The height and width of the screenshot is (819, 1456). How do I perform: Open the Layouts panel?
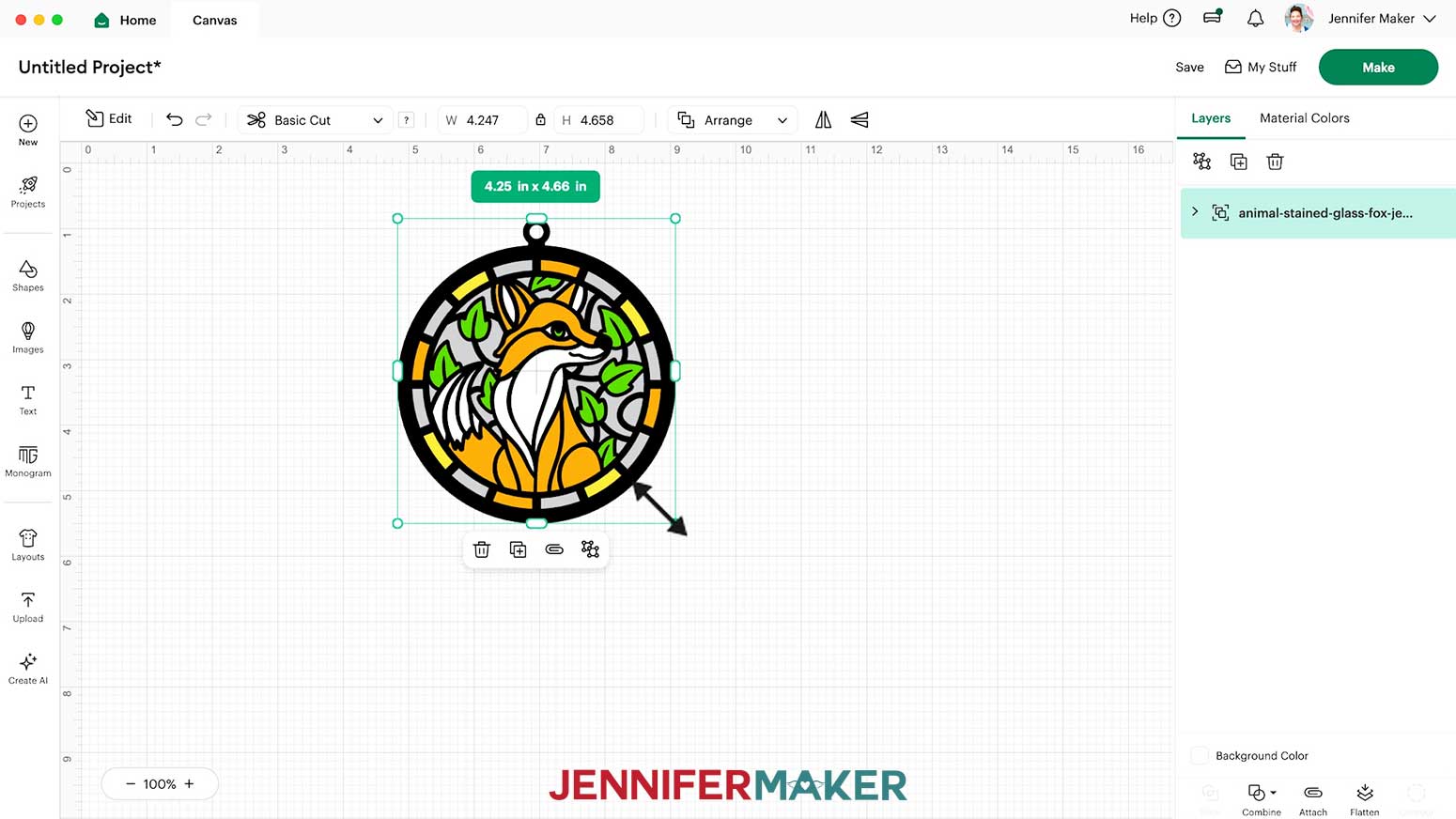tap(28, 545)
